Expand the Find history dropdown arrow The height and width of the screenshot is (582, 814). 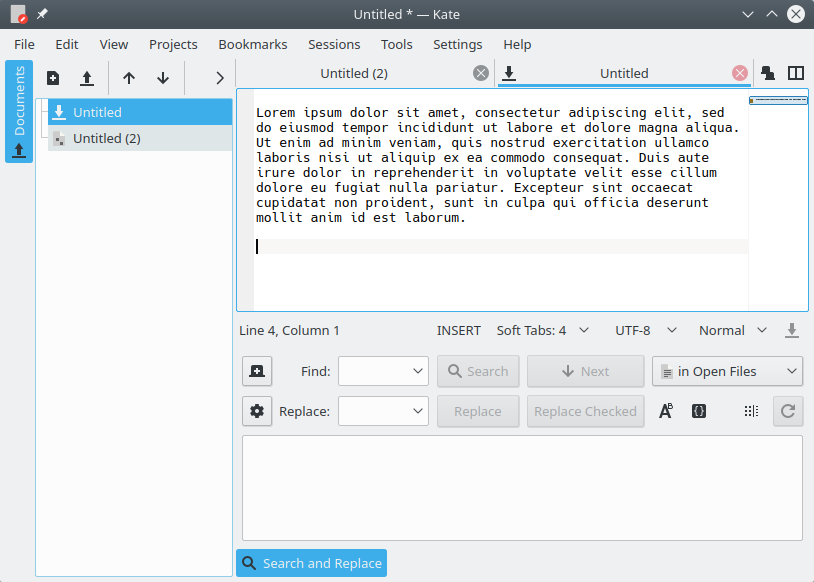pyautogui.click(x=418, y=371)
